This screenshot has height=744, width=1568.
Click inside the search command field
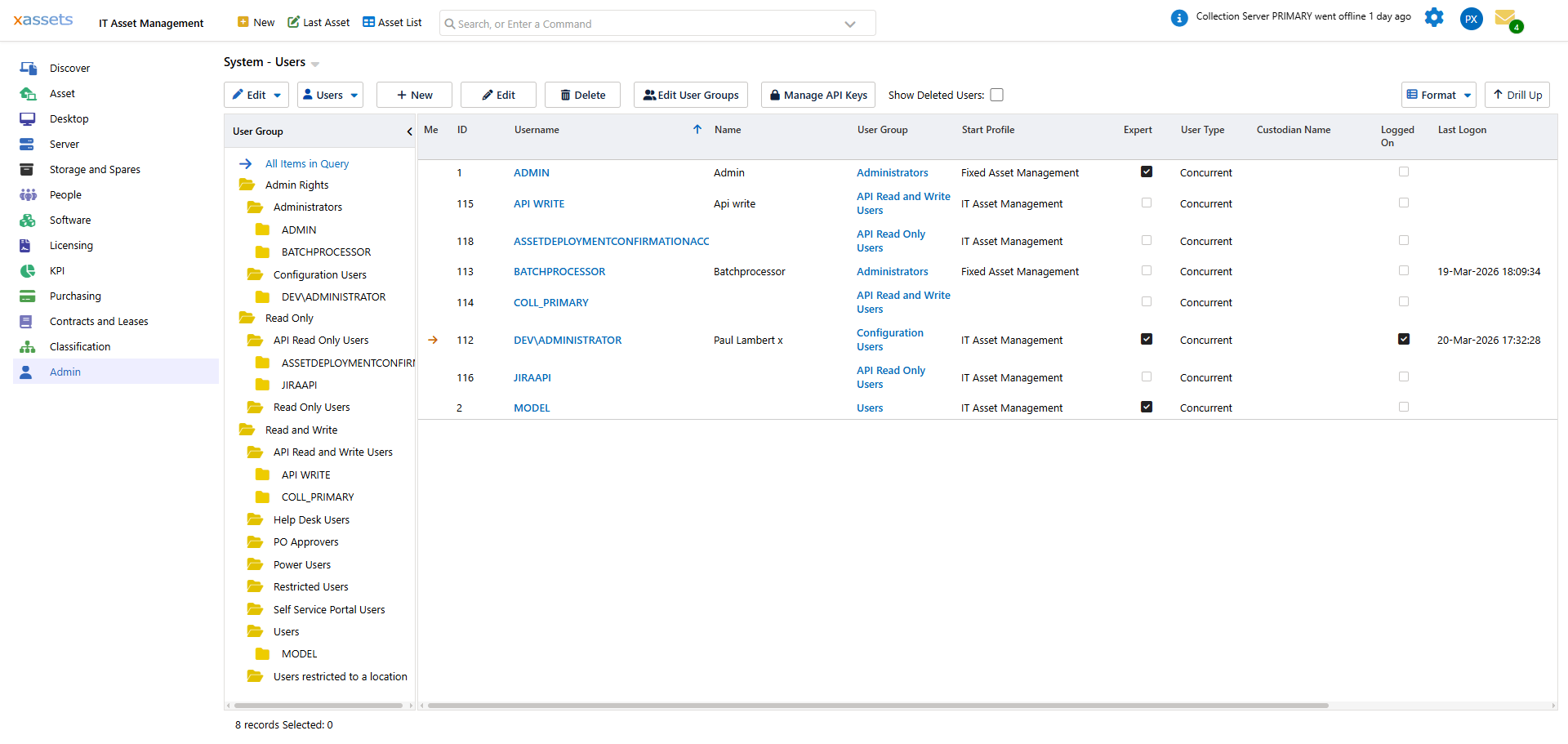click(653, 23)
